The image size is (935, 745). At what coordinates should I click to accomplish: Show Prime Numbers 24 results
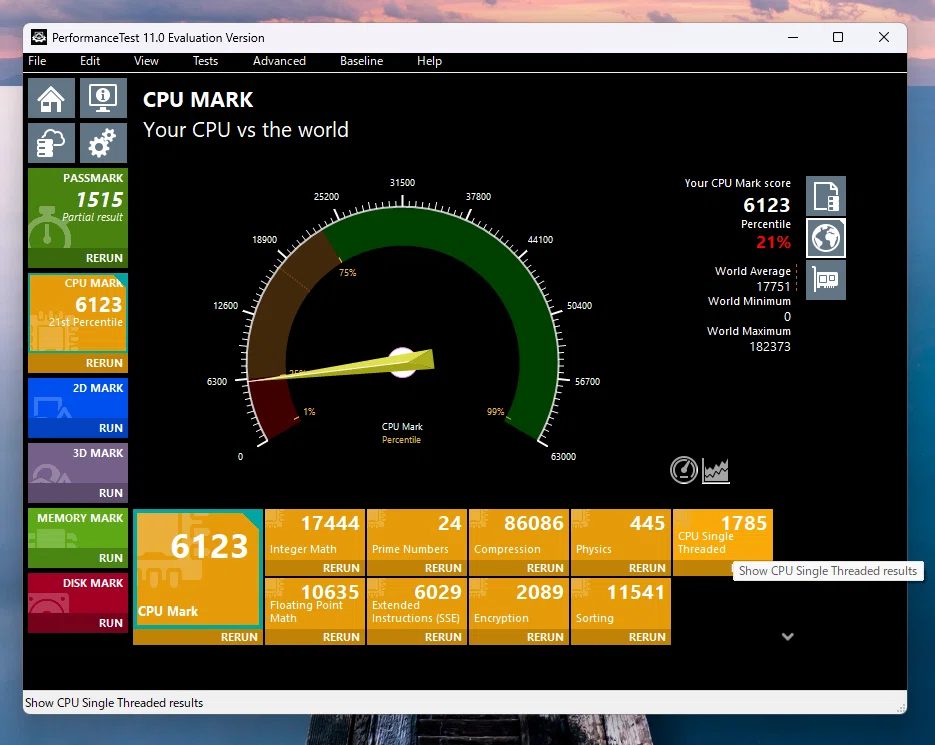(x=417, y=535)
